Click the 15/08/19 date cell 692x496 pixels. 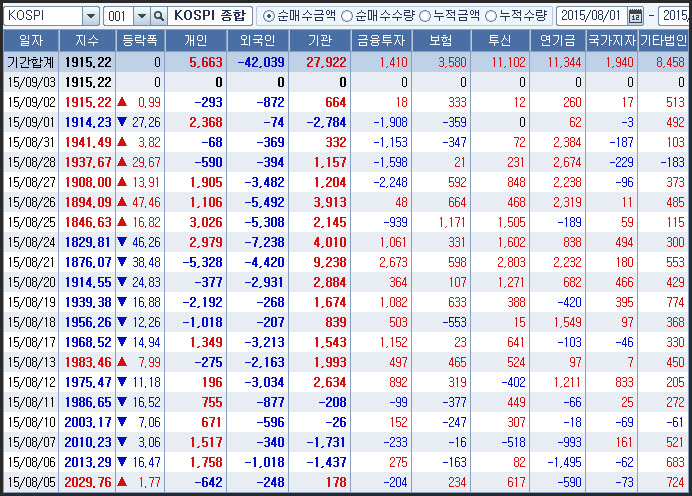point(31,302)
